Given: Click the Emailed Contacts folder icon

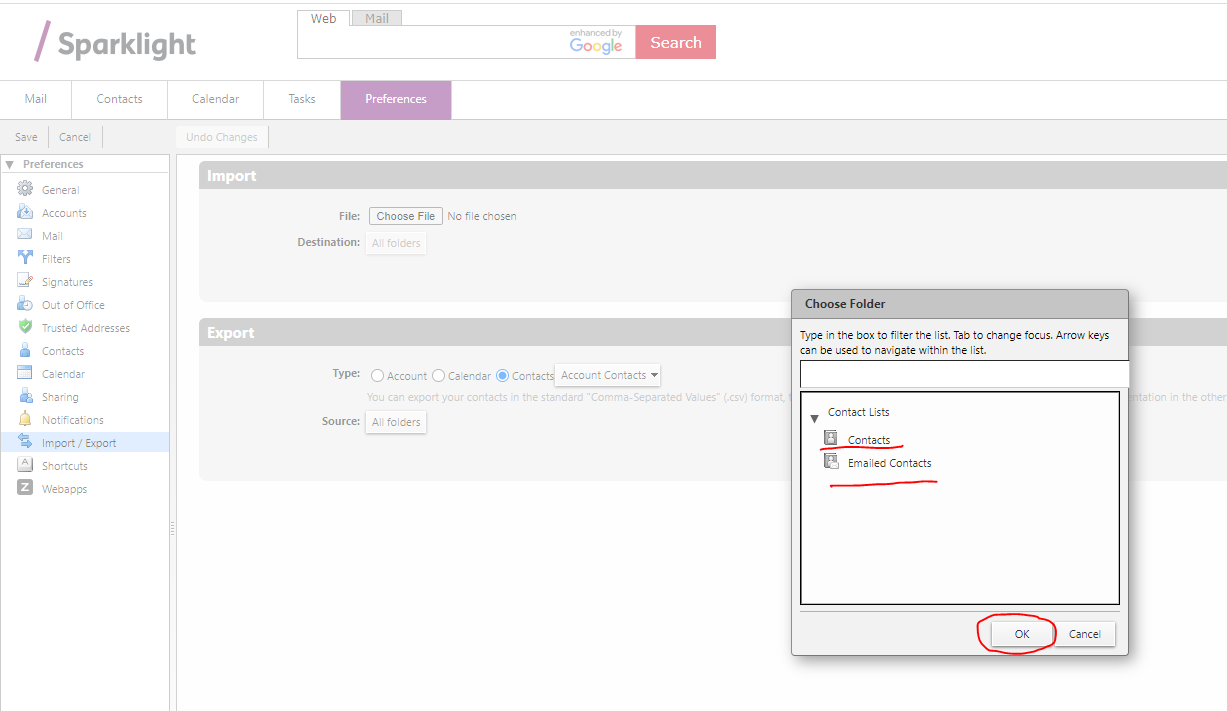Looking at the screenshot, I should pyautogui.click(x=831, y=461).
